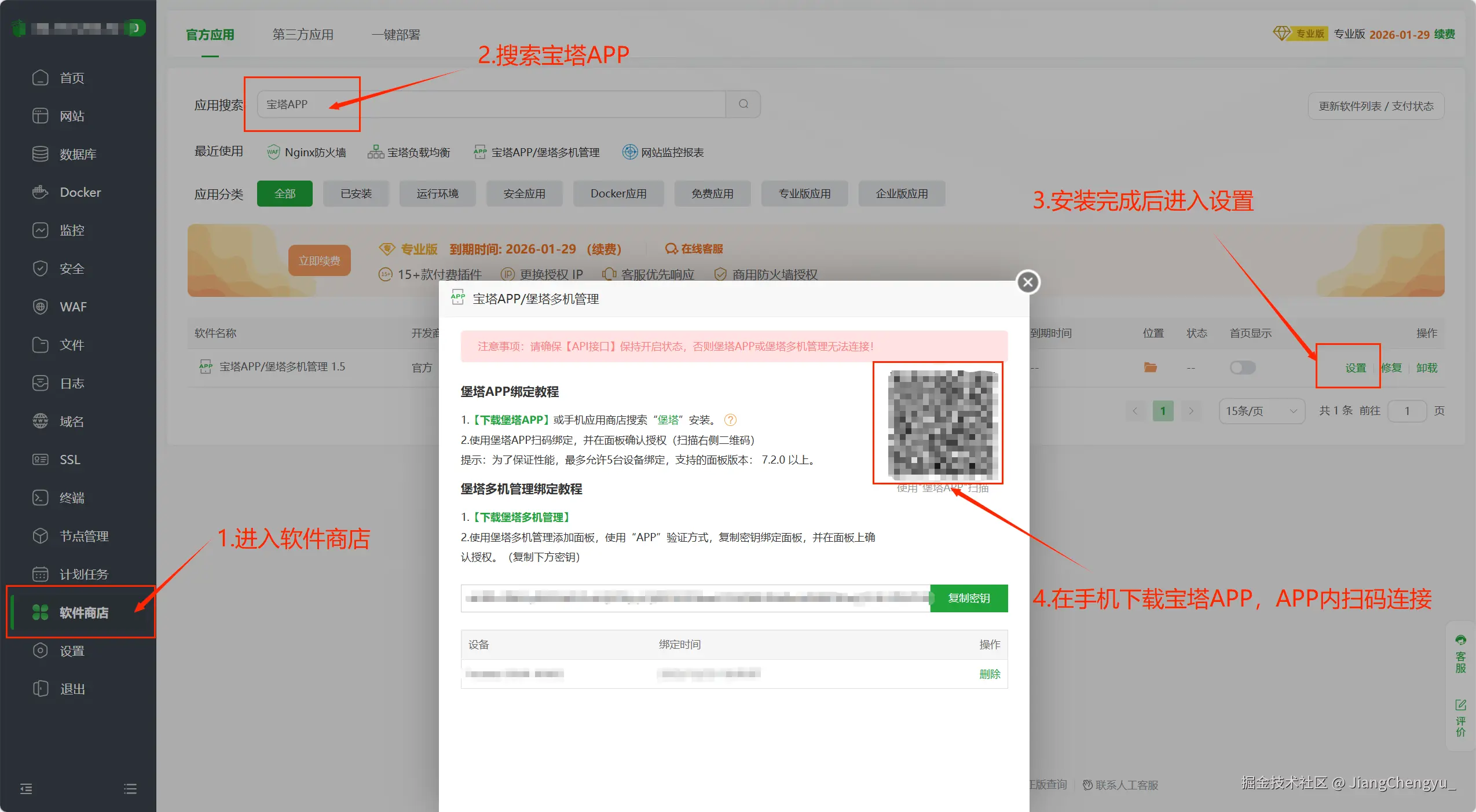Open the WAF sidebar item
The image size is (1476, 812).
[x=73, y=307]
